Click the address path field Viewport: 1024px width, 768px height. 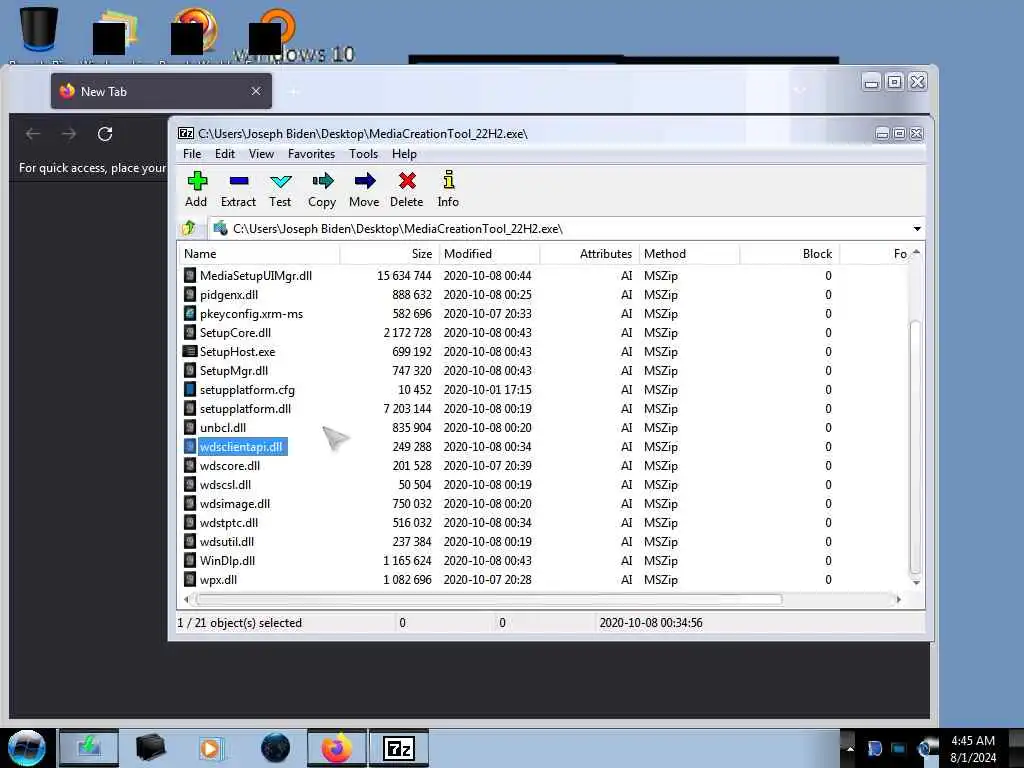tap(566, 229)
